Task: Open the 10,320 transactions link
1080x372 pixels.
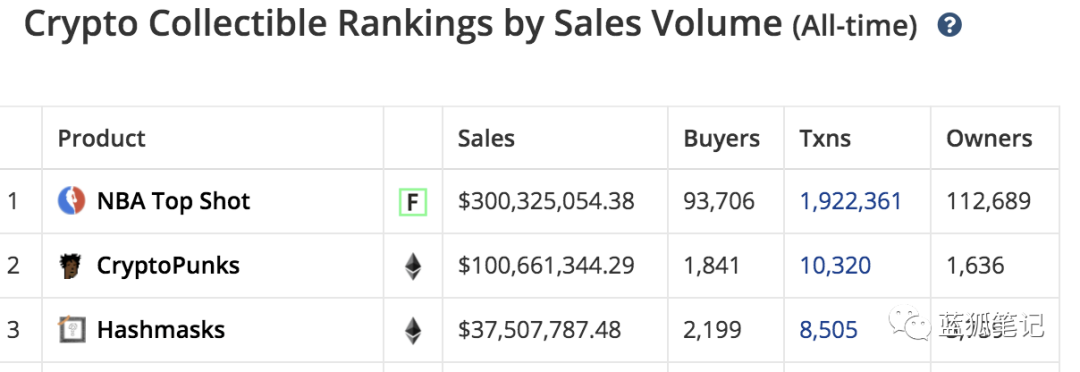Action: 835,266
